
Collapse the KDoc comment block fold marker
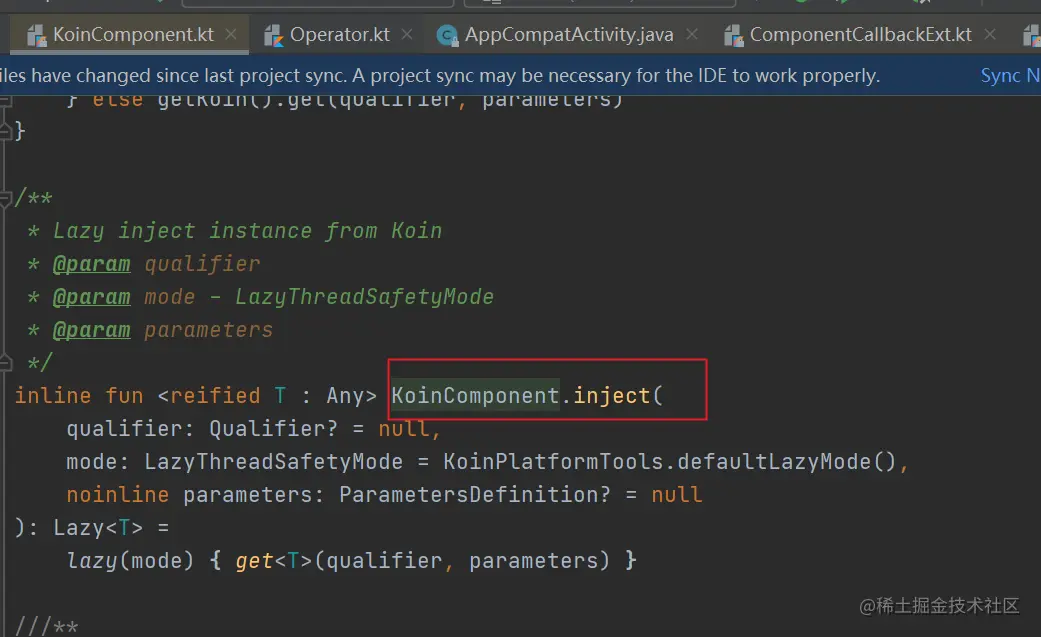tap(5, 198)
